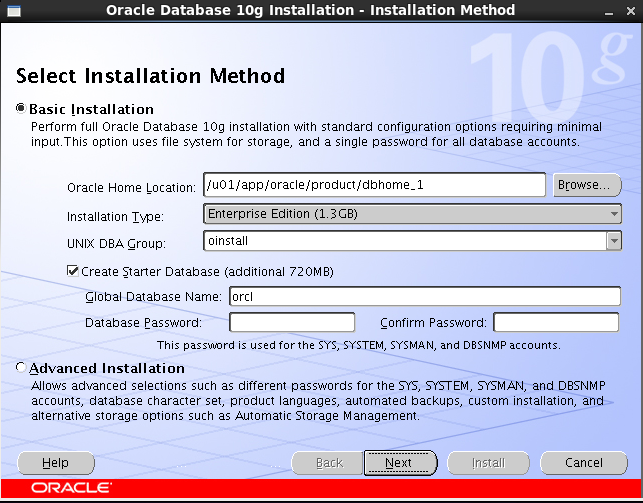Click the 'Installation Type:' label
This screenshot has width=643, height=503.
115,216
